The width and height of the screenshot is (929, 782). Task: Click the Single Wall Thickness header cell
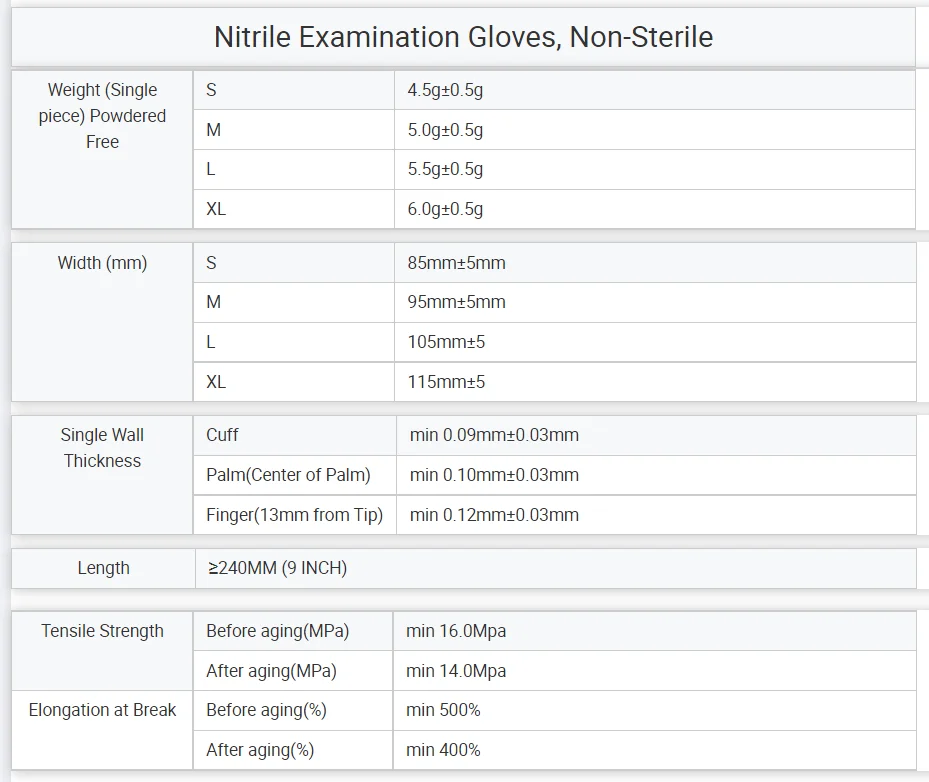[102, 475]
